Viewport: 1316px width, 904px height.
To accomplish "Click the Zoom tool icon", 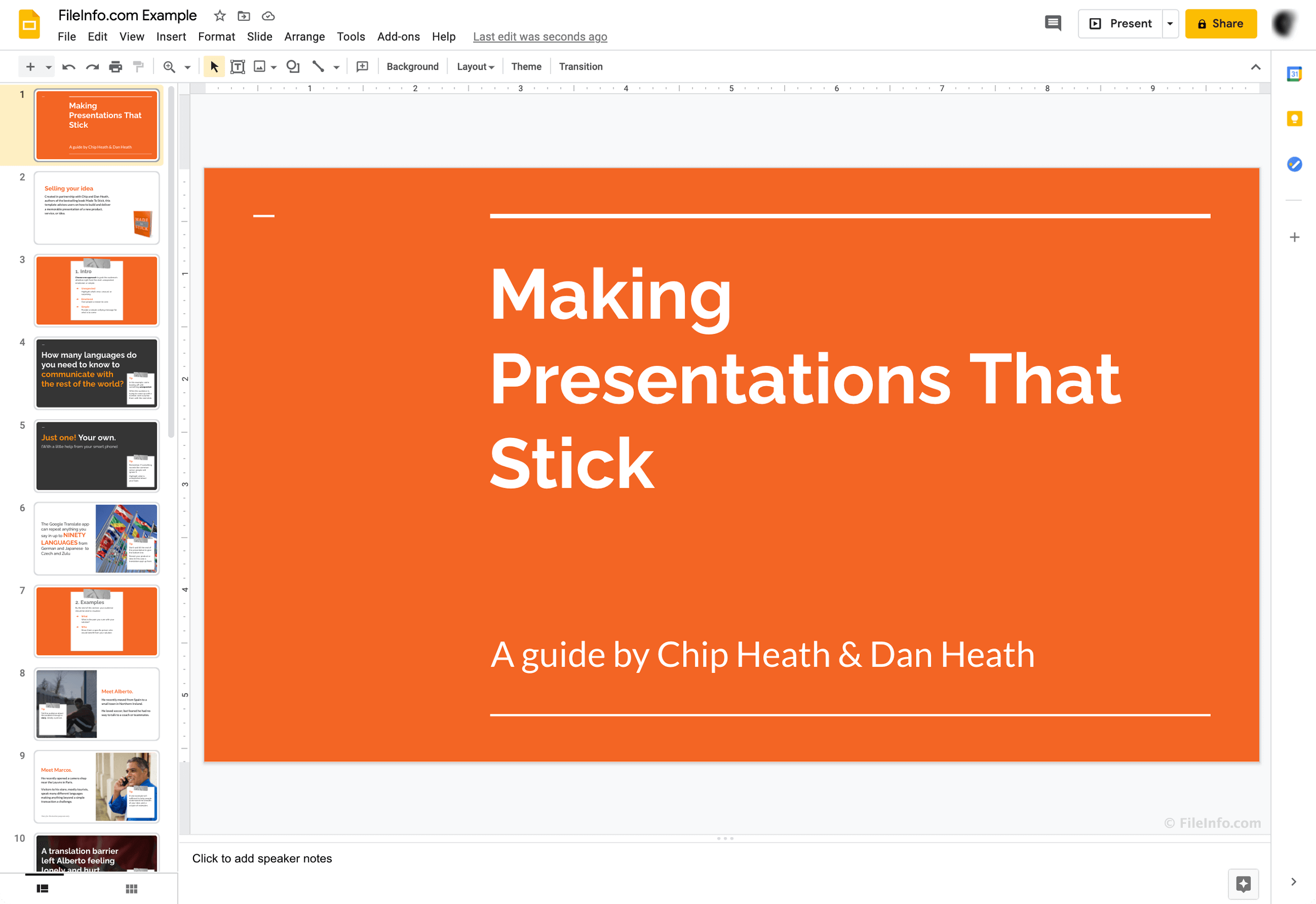I will coord(169,67).
